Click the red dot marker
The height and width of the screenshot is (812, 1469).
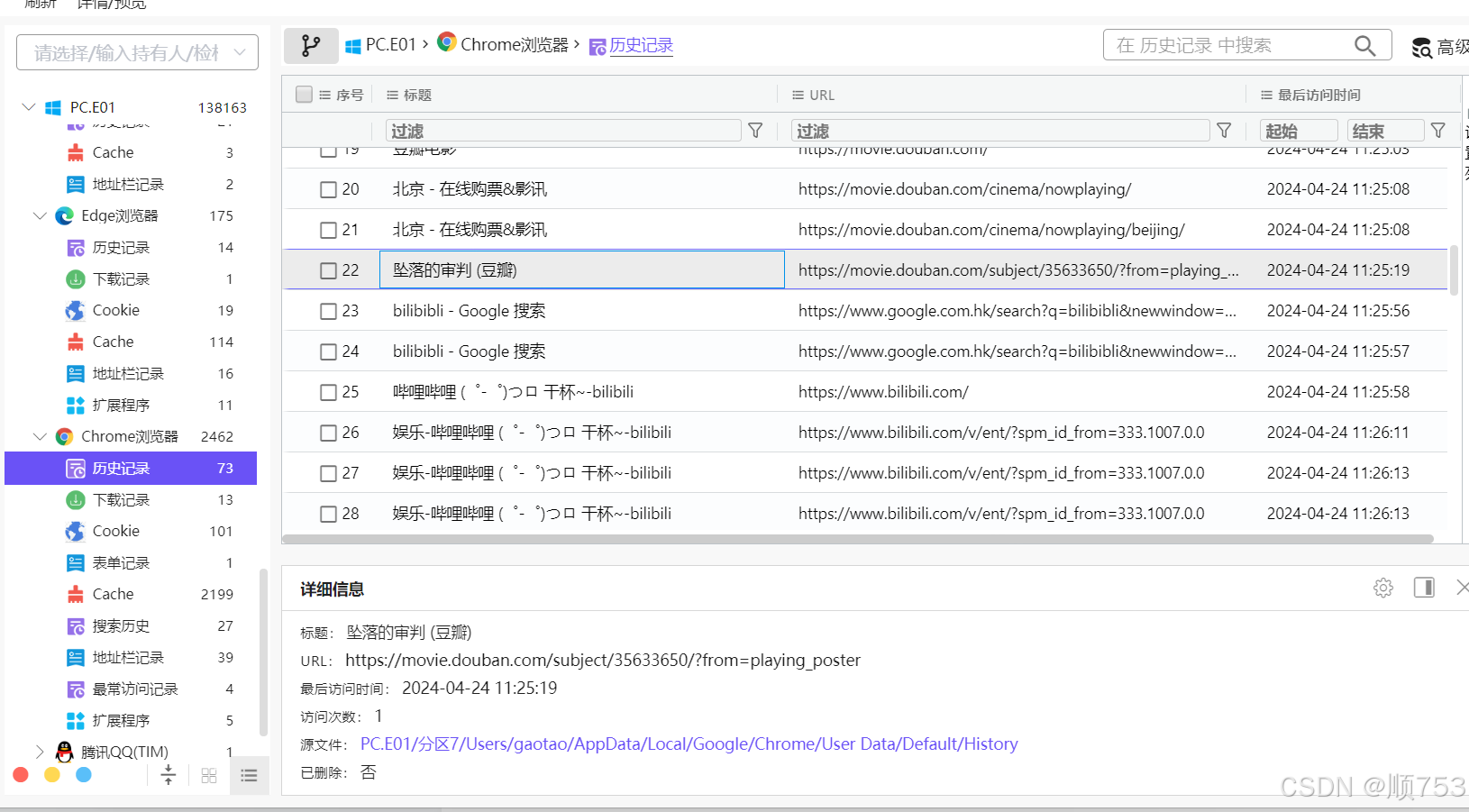[x=21, y=774]
